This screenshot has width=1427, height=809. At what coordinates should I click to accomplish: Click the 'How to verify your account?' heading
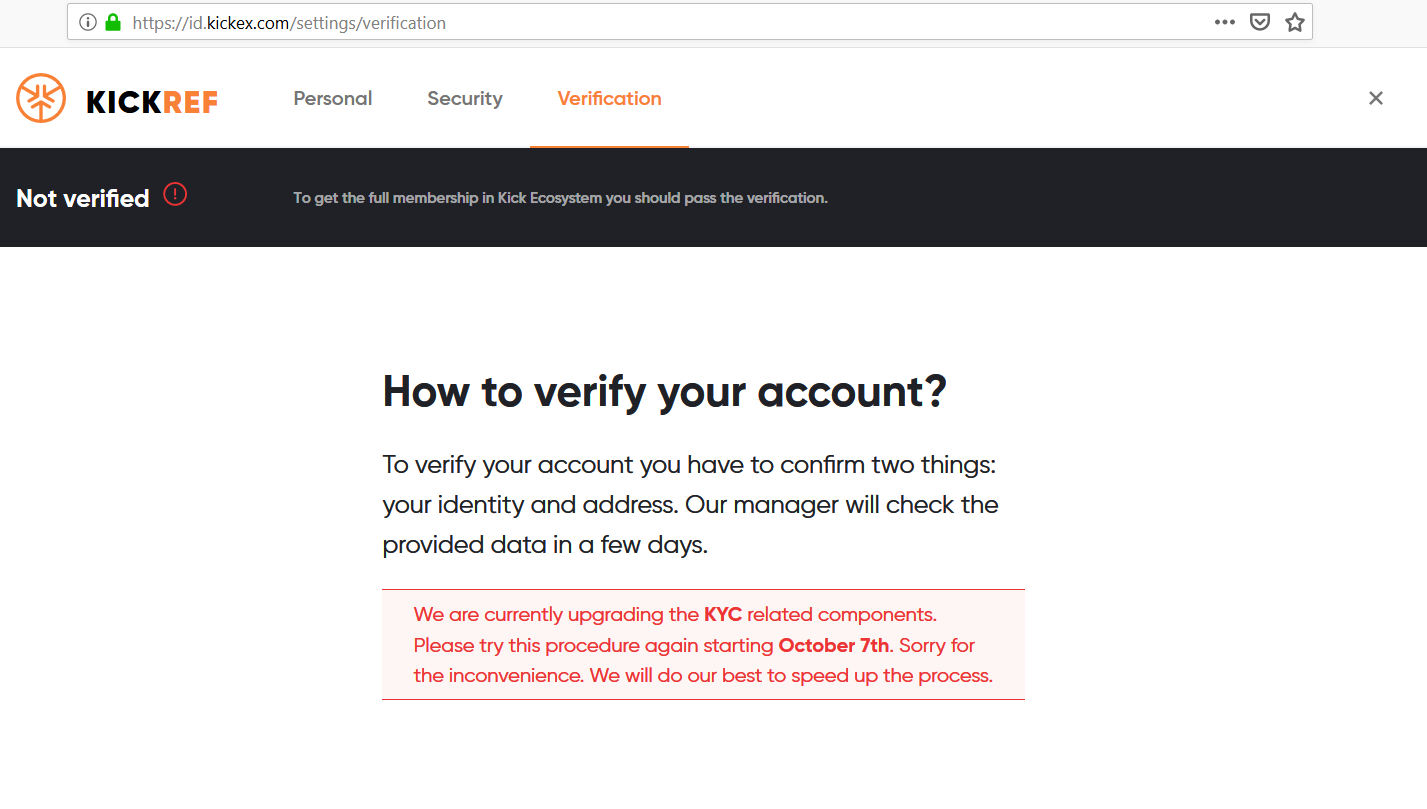(x=664, y=391)
